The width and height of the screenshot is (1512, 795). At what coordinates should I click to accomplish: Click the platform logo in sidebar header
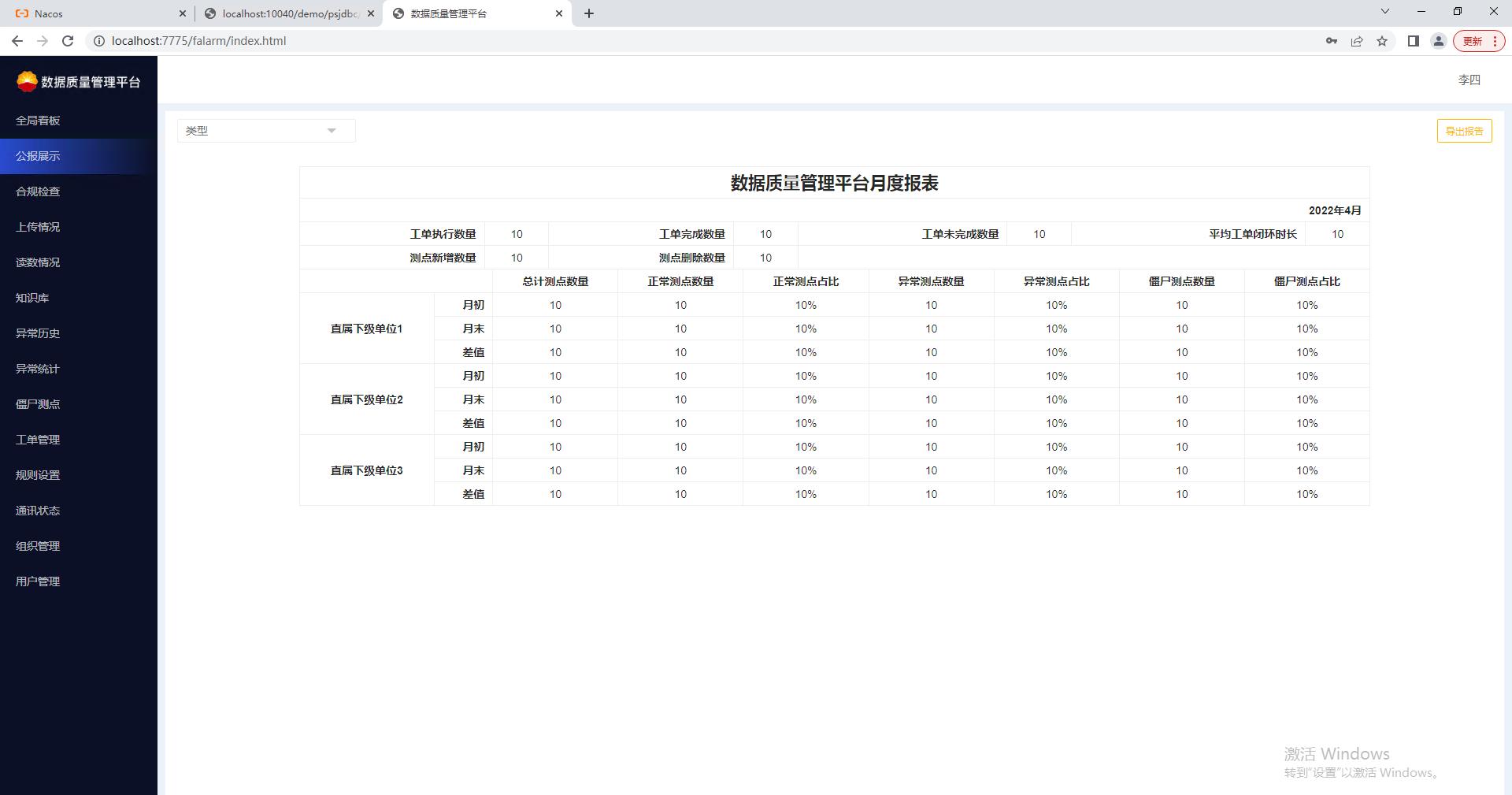click(x=27, y=81)
